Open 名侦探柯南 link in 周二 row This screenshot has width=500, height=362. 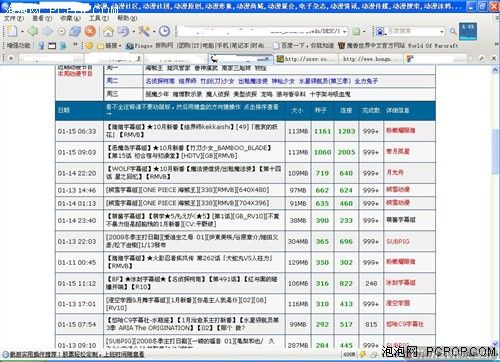point(160,81)
